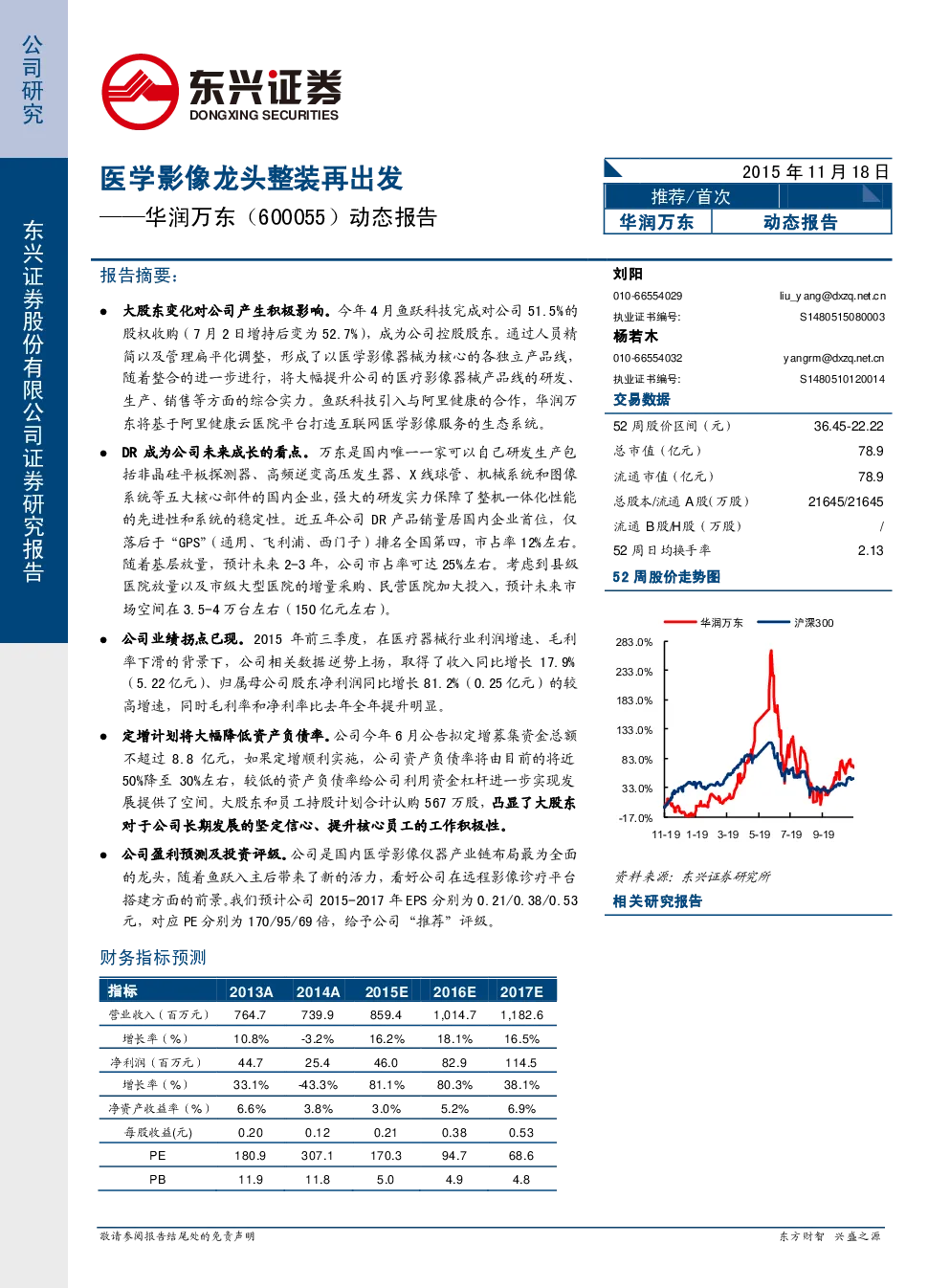Click phone number 010-66554029

click(648, 296)
